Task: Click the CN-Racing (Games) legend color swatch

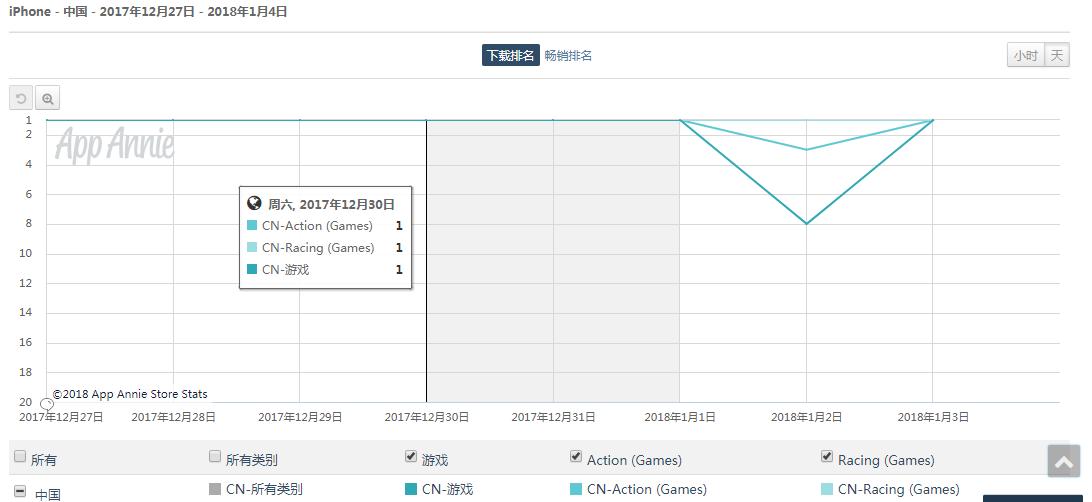Action: (x=827, y=489)
